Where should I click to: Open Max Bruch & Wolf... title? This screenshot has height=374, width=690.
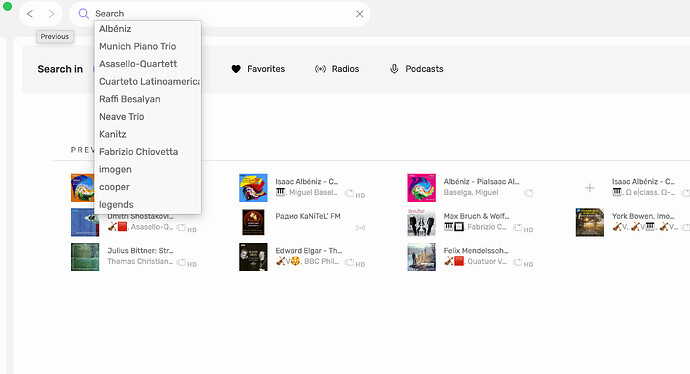point(476,216)
